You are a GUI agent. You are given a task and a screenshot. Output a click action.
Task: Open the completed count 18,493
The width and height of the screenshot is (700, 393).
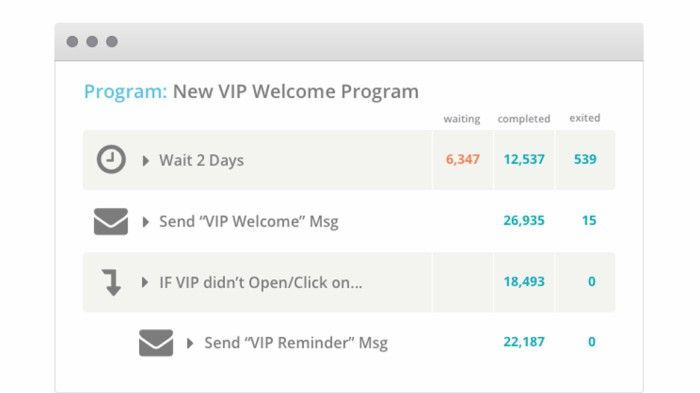[524, 282]
